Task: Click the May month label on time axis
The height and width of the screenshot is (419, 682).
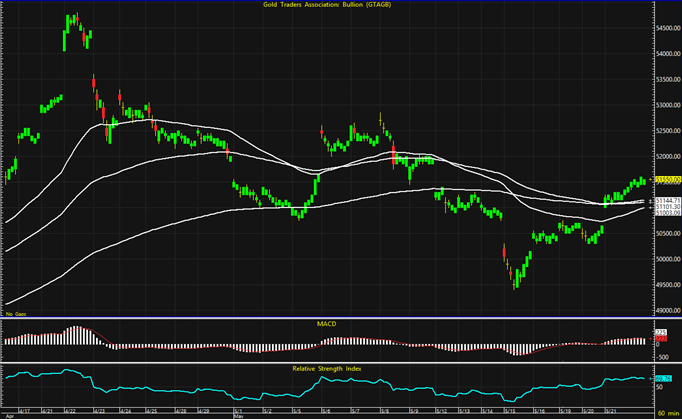Action: [238, 415]
